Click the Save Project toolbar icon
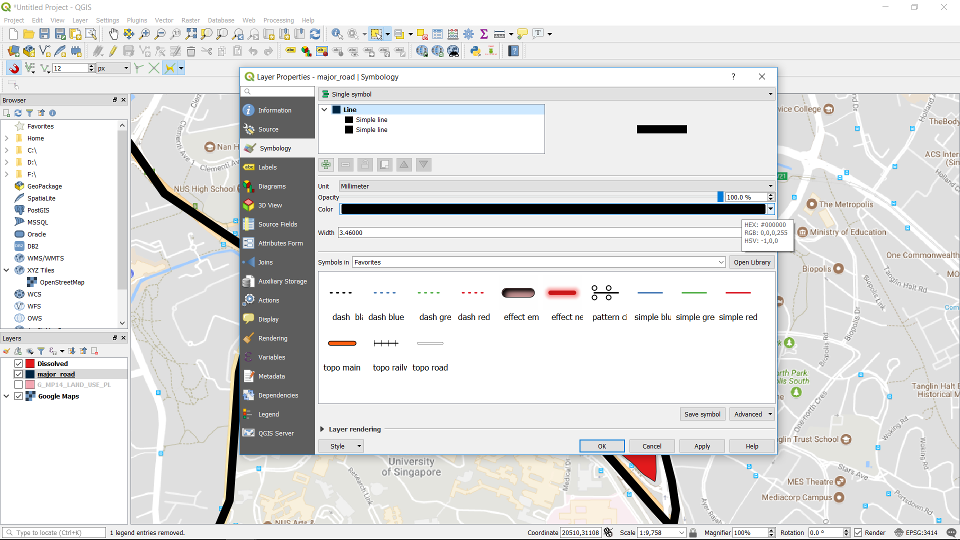The image size is (960, 540). [44, 34]
